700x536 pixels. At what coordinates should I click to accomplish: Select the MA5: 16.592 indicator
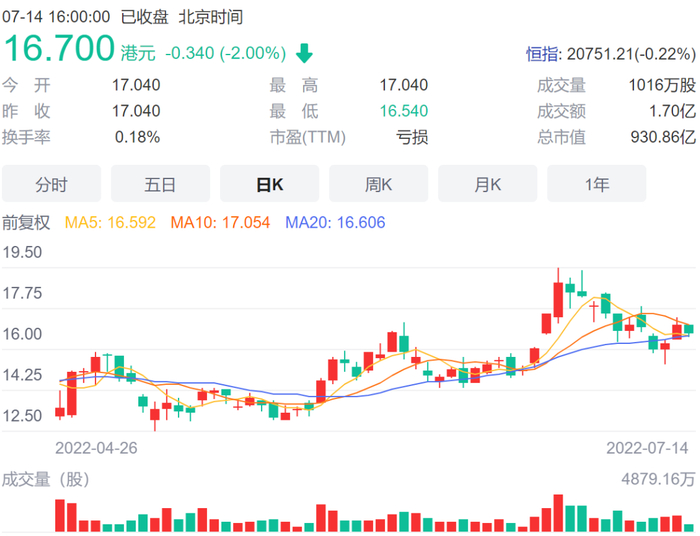[x=110, y=222]
